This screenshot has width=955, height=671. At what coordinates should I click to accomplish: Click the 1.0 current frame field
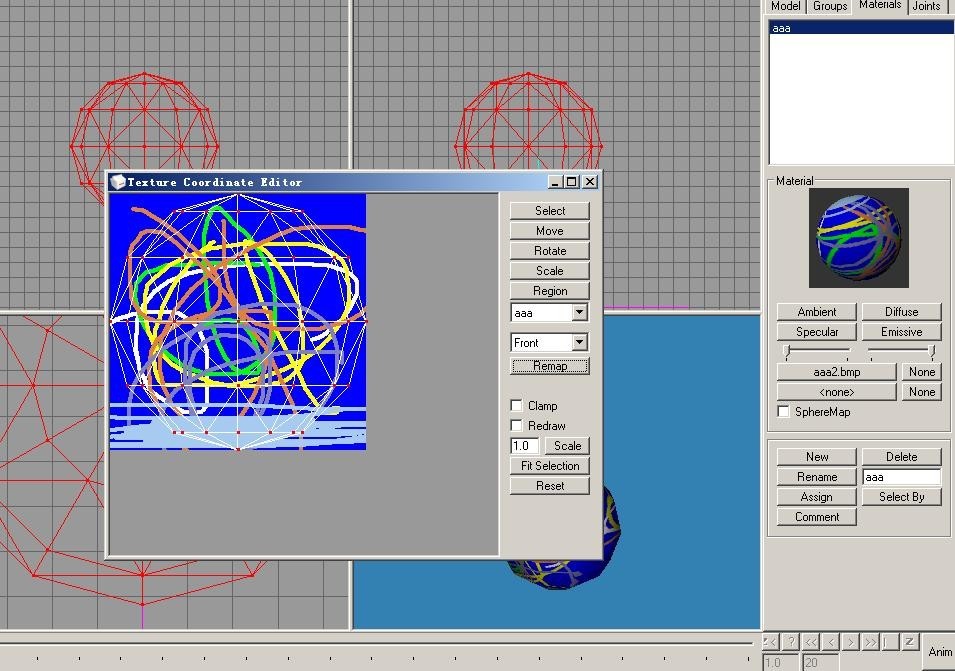tap(780, 662)
